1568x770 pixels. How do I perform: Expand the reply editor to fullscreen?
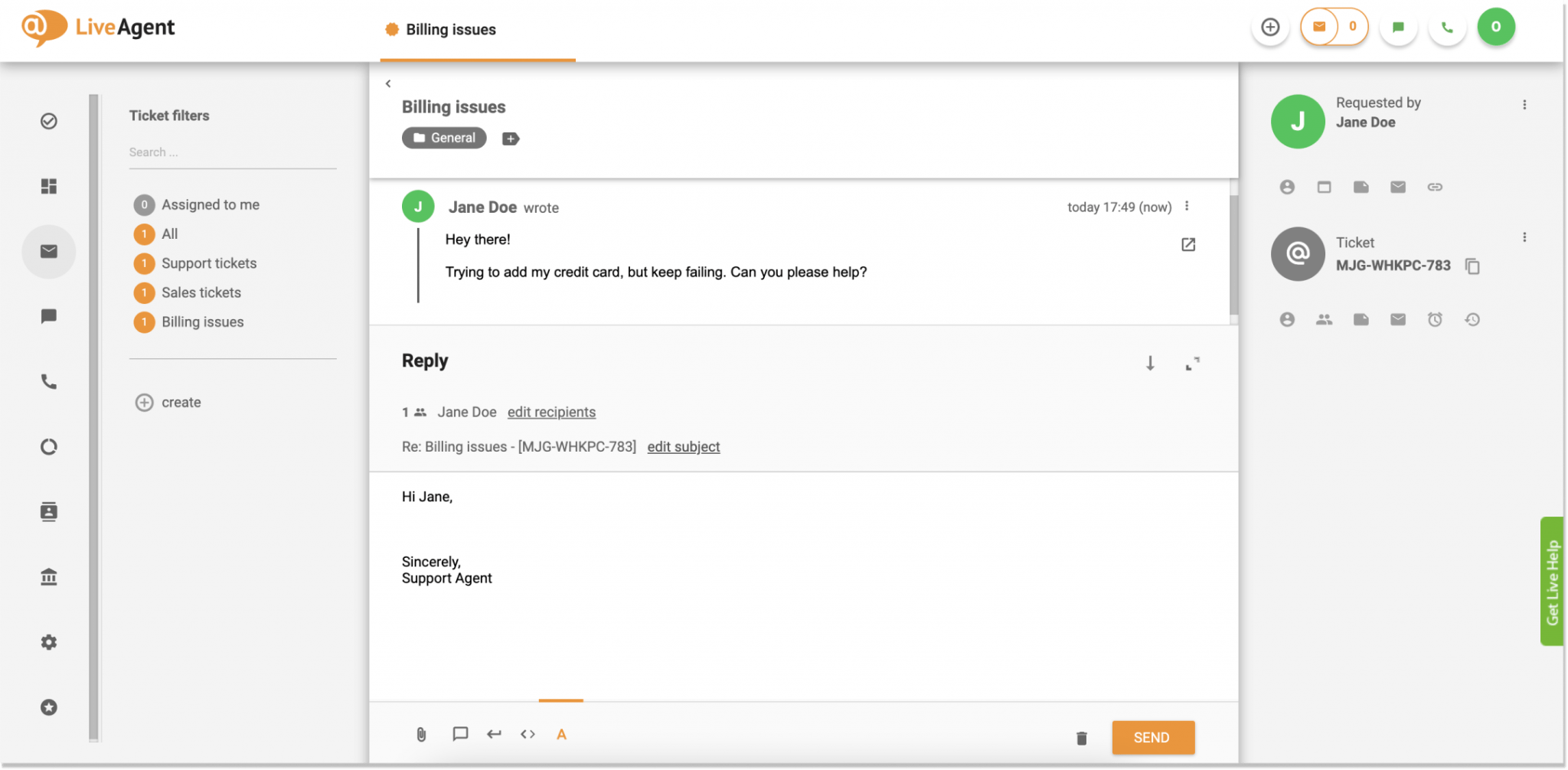1192,364
